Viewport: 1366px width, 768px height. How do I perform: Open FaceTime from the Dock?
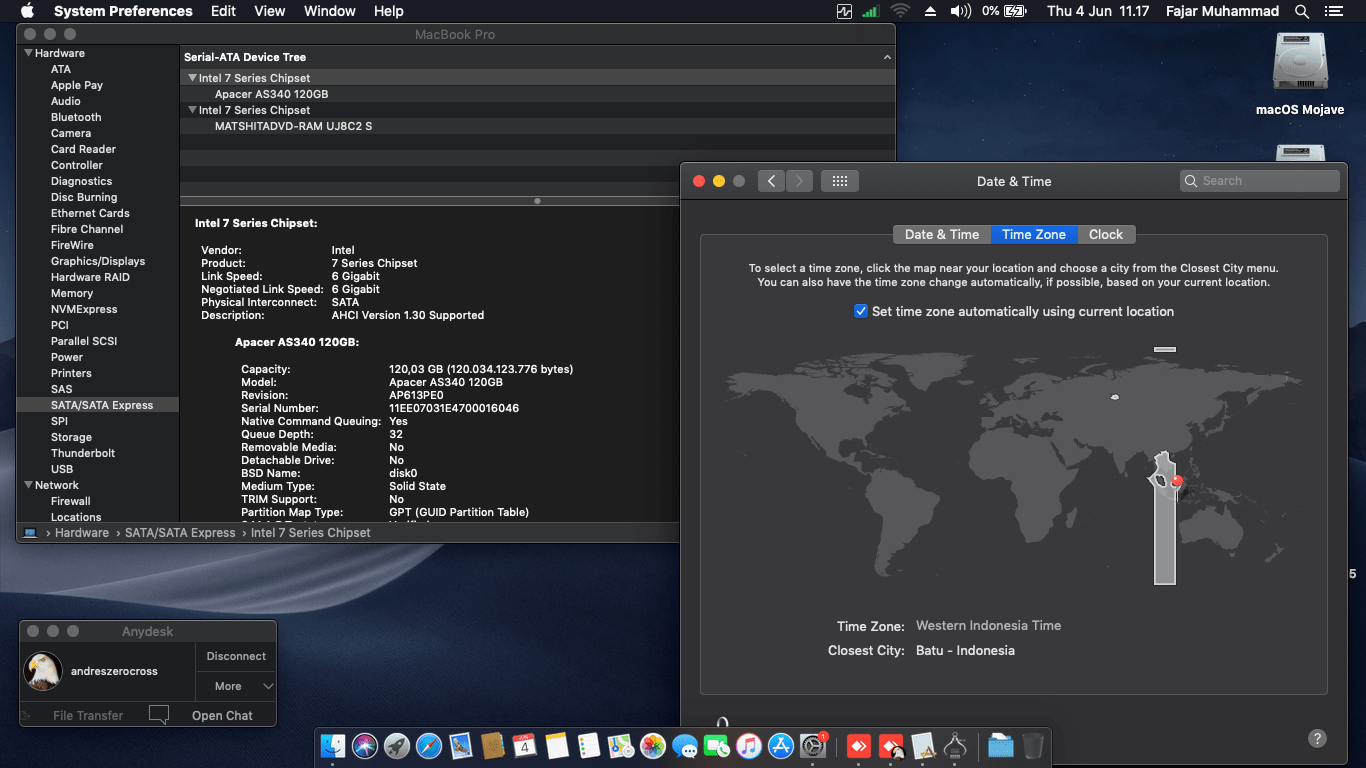point(717,746)
